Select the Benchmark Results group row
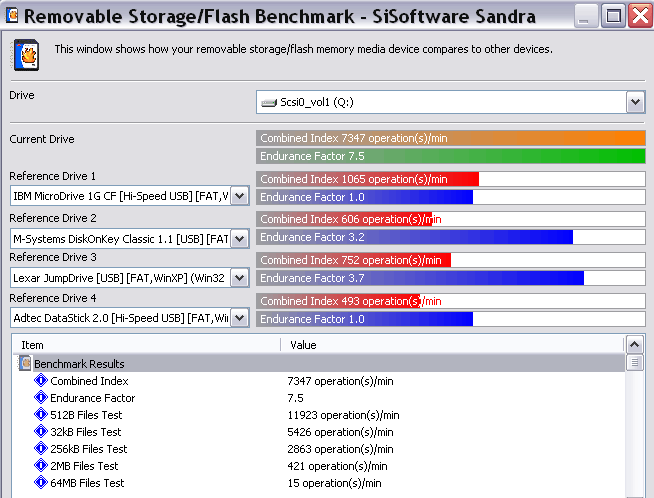654x498 pixels. [x=319, y=363]
